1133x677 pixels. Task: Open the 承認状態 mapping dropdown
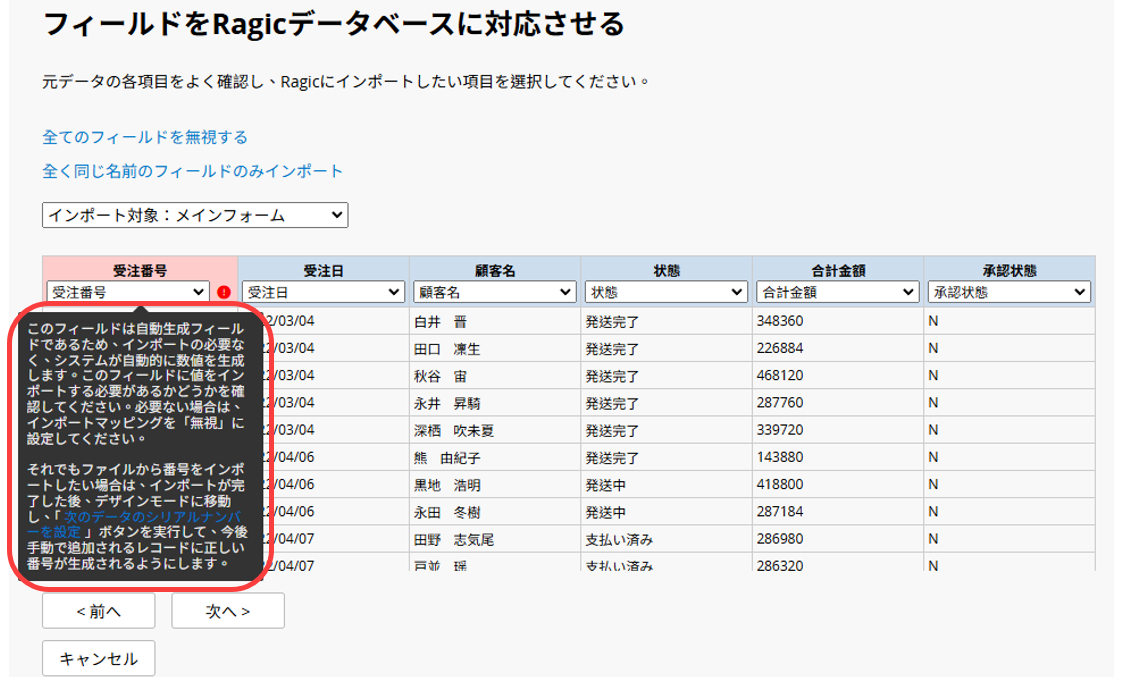[1009, 292]
